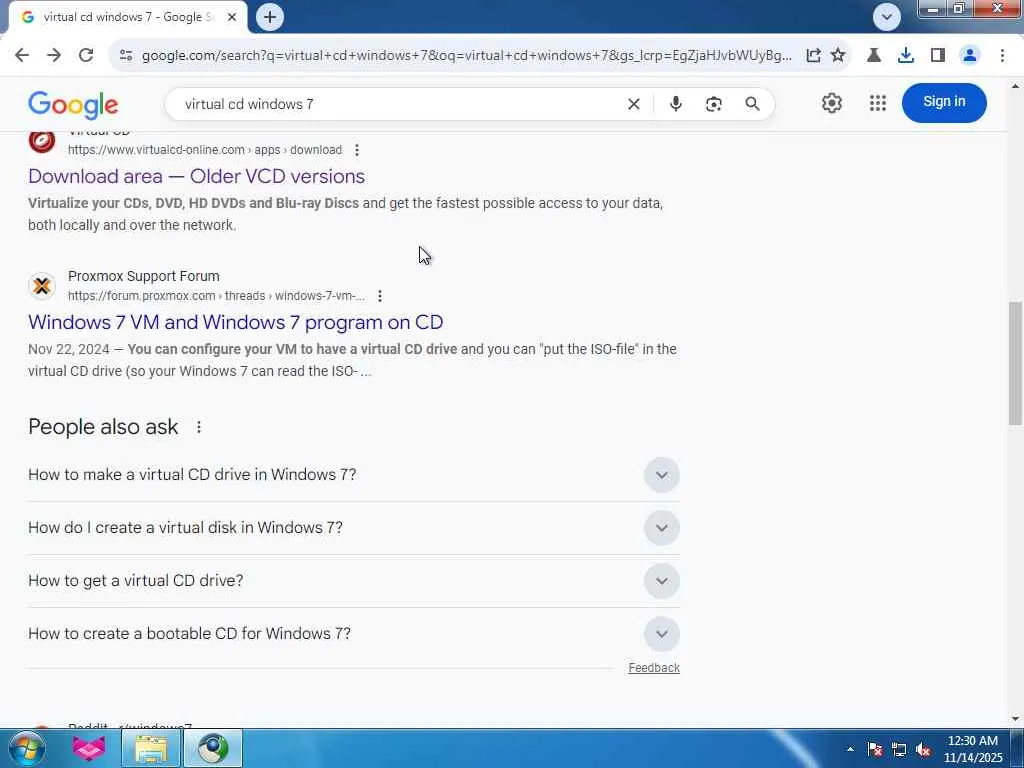Viewport: 1024px width, 768px height.
Task: Open Chrome profile avatar
Action: [x=970, y=56]
